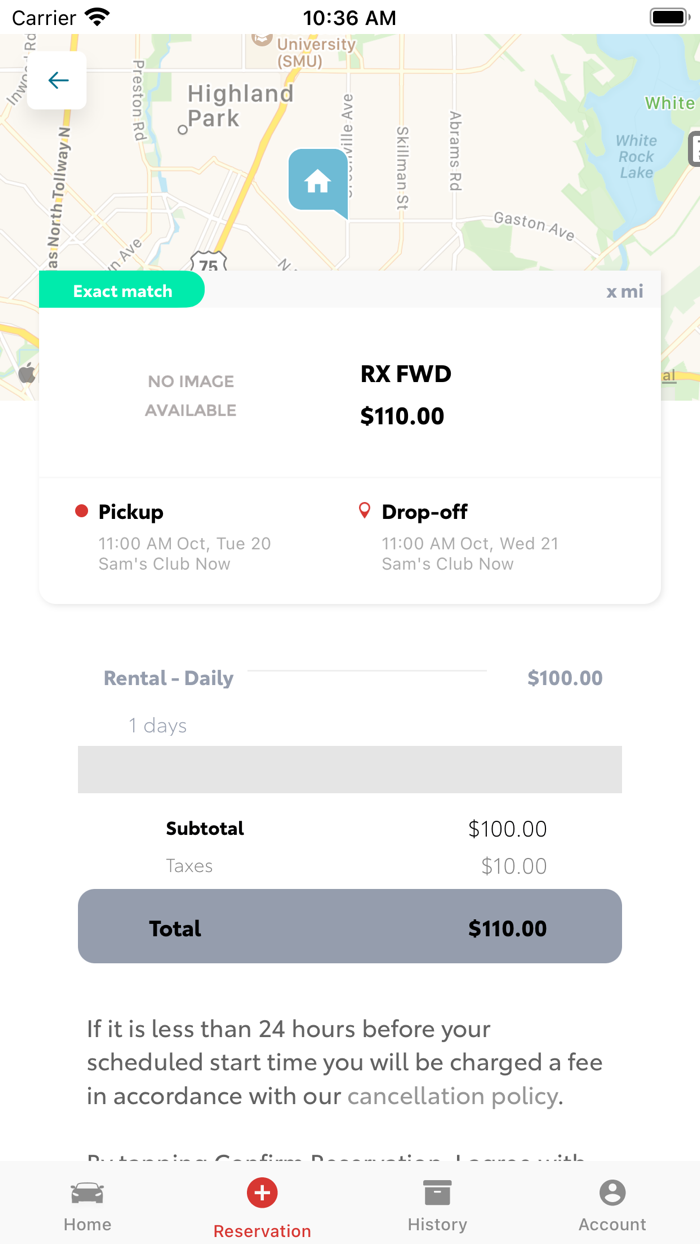The width and height of the screenshot is (700, 1244).
Task: Tap the No Image Available placeholder
Action: tap(190, 395)
